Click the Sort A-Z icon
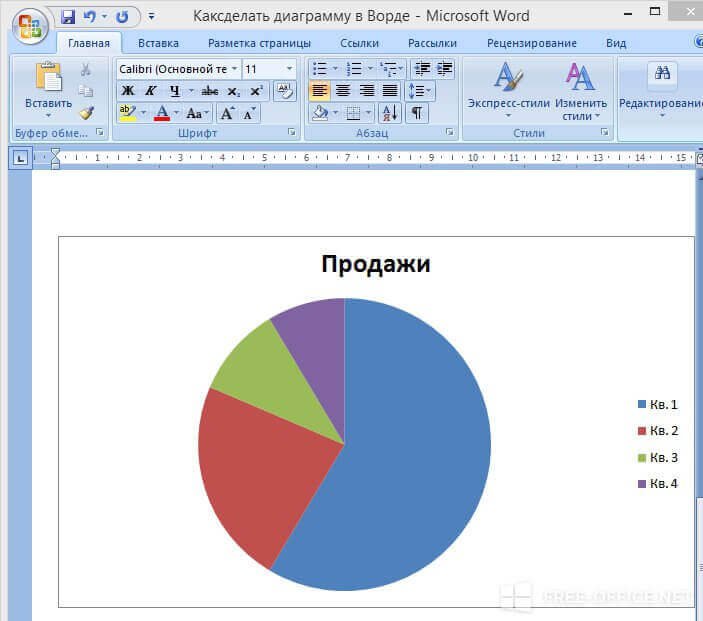 click(x=390, y=113)
